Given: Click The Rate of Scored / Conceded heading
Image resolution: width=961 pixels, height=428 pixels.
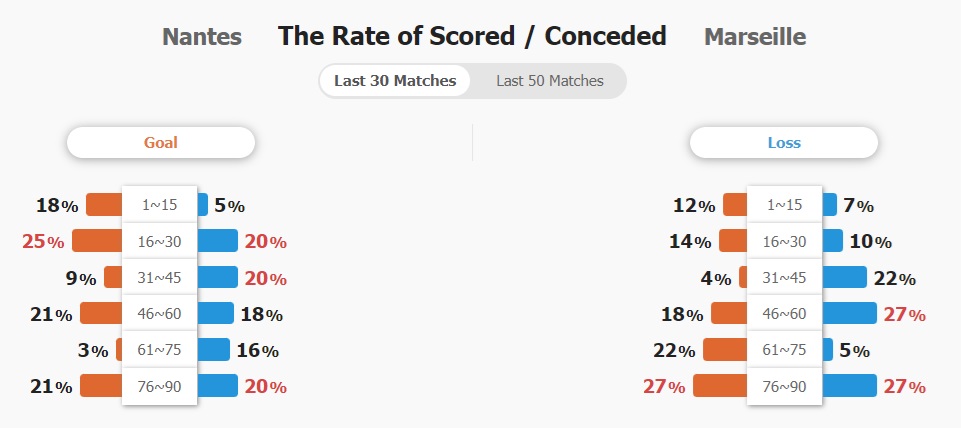Looking at the screenshot, I should tap(472, 37).
